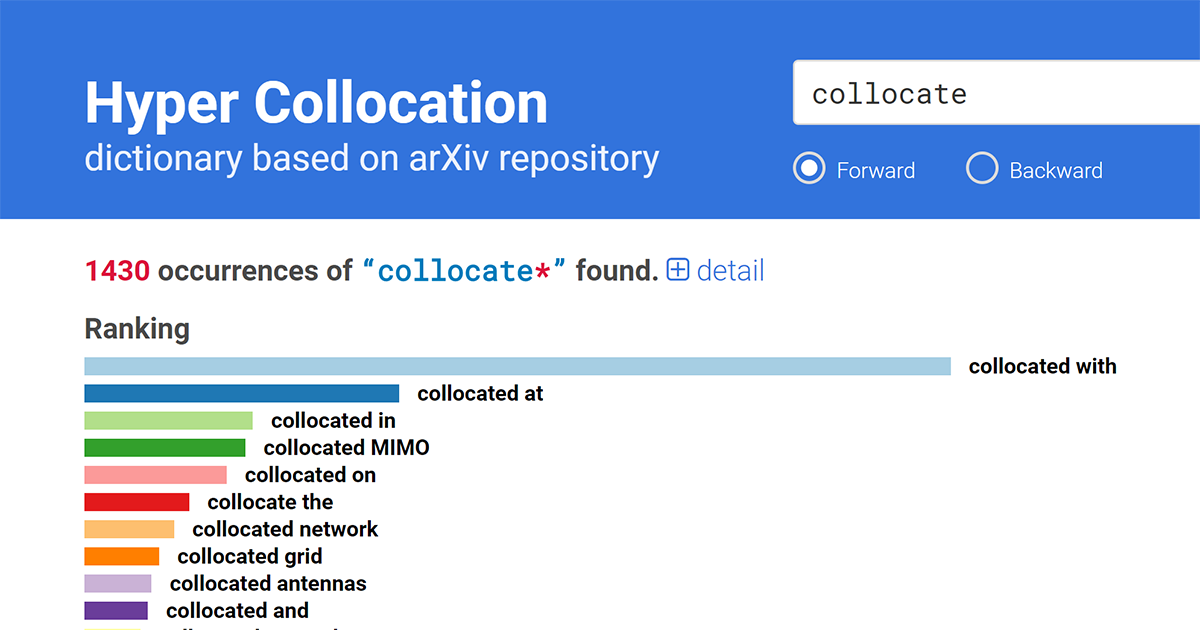Select the Backward radio button

pyautogui.click(x=982, y=169)
